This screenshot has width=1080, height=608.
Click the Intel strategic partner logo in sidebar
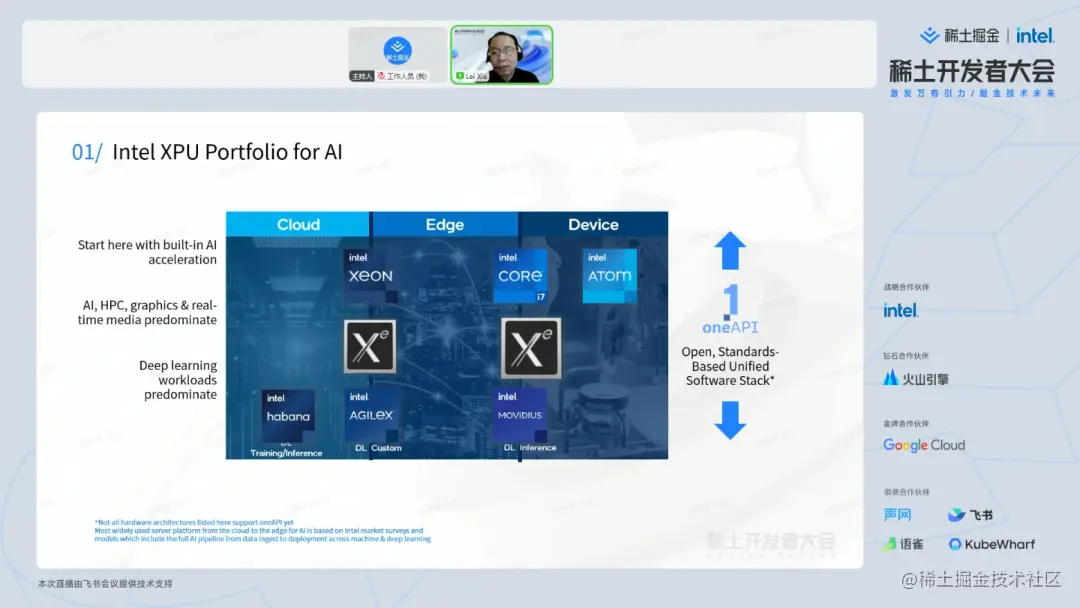[901, 311]
